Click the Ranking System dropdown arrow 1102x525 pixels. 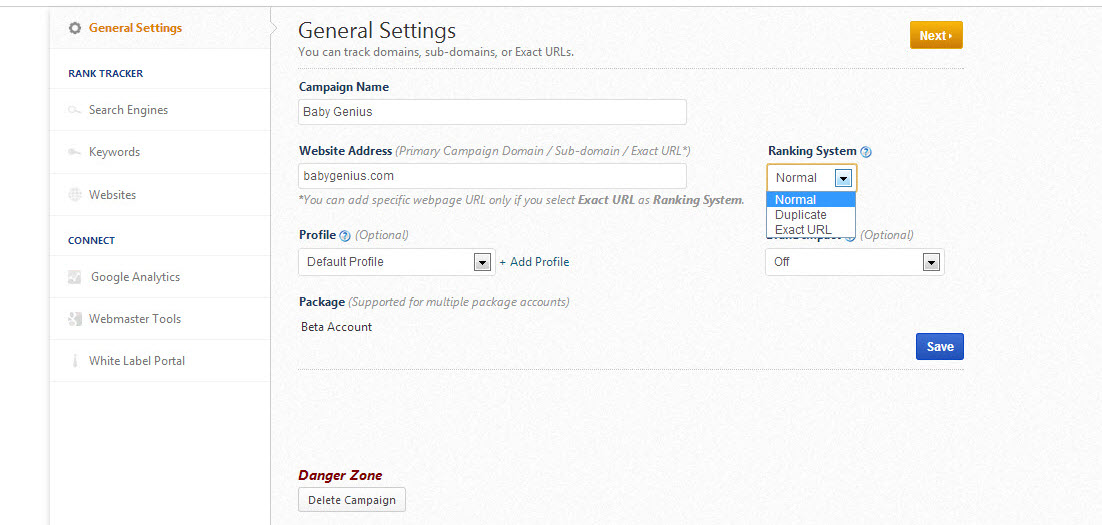[843, 179]
